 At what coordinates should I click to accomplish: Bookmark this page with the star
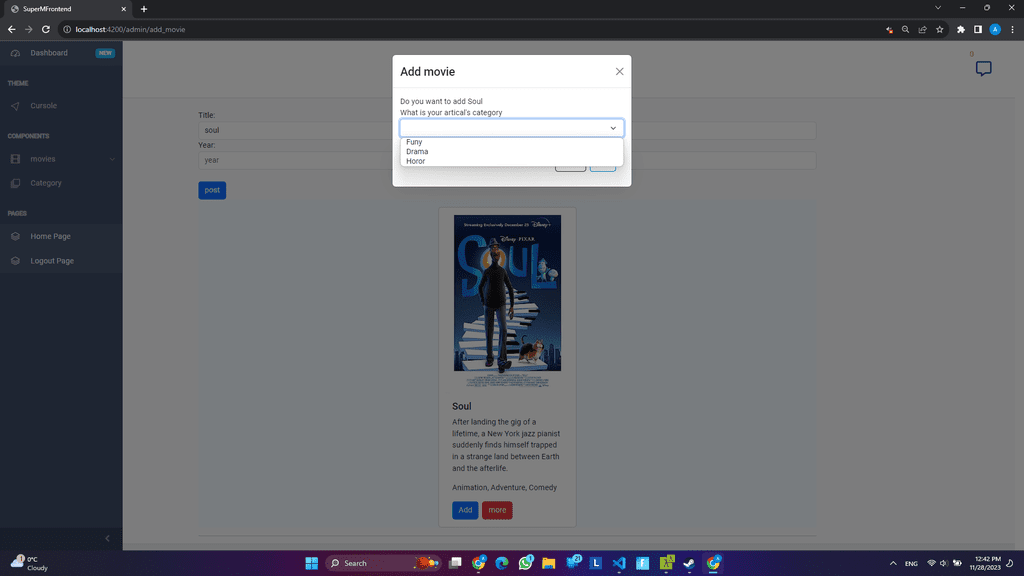point(940,29)
